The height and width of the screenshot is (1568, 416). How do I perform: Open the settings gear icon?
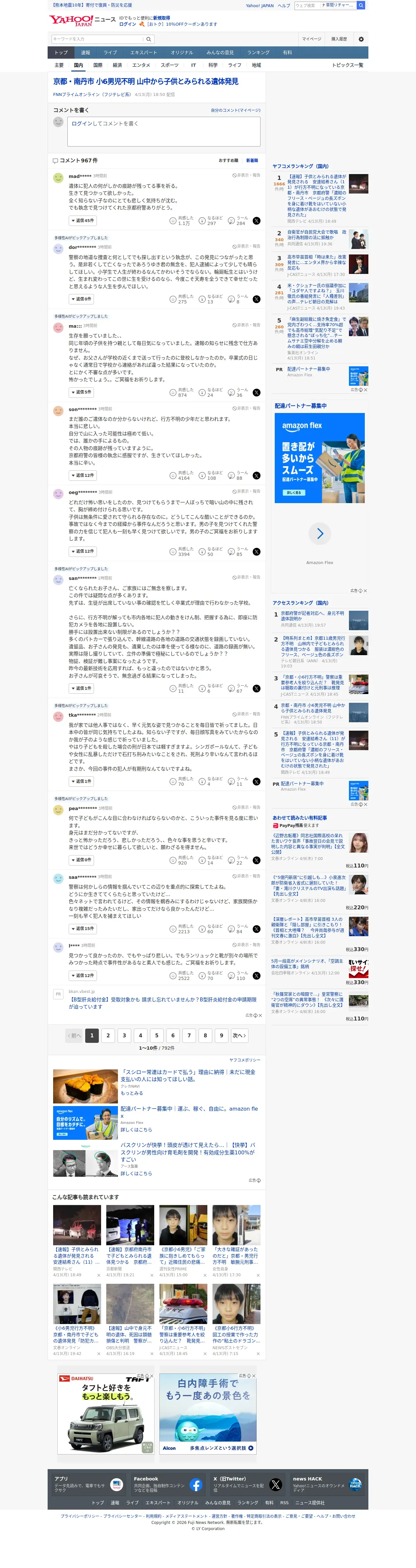pos(361,39)
